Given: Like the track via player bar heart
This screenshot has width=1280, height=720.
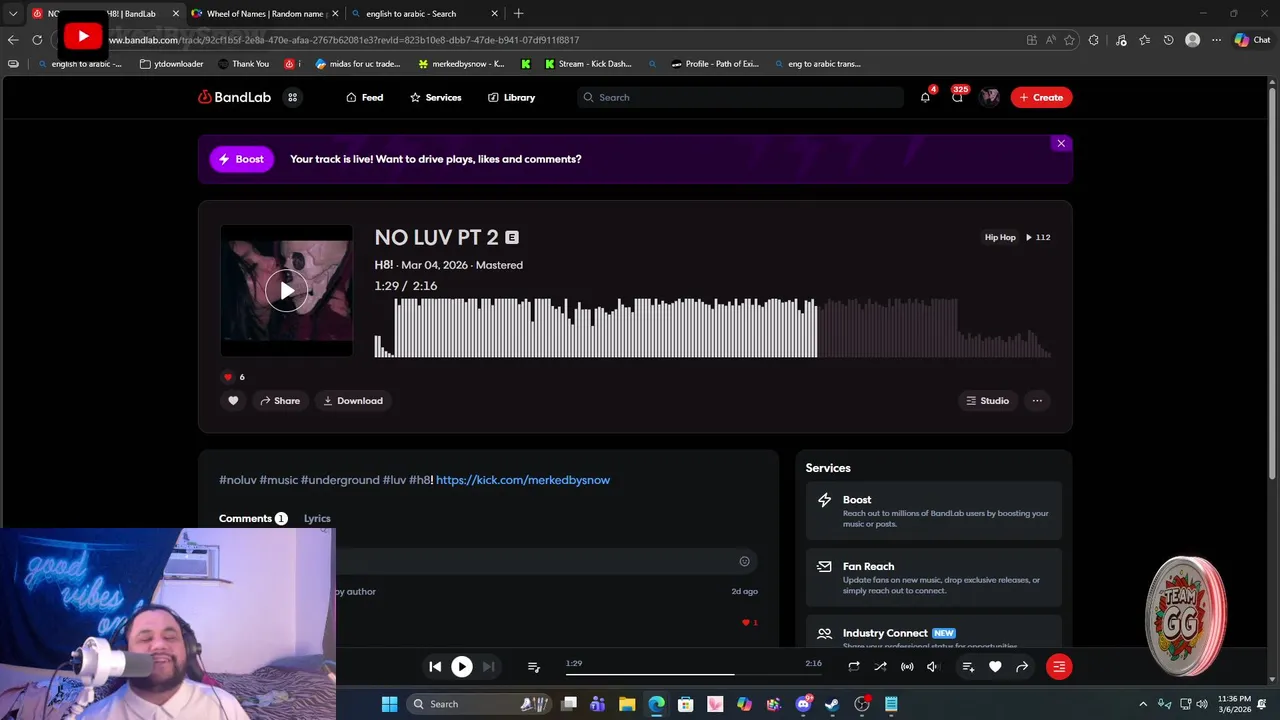Looking at the screenshot, I should coord(995,667).
